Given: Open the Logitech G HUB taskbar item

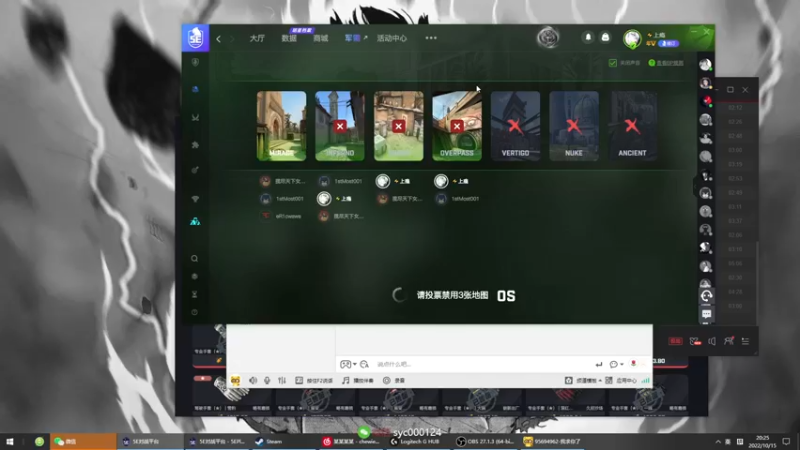Looking at the screenshot, I should pos(419,441).
